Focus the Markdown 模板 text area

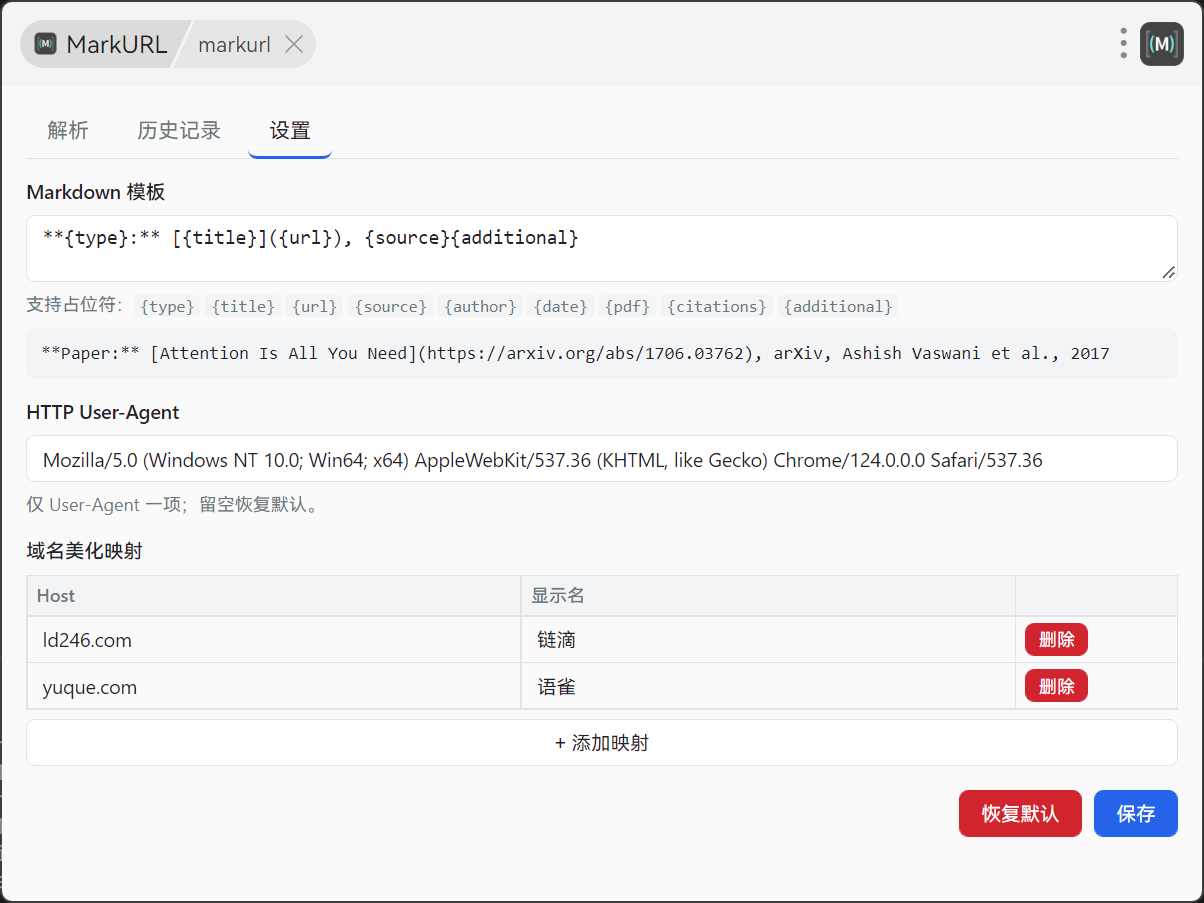(x=602, y=248)
